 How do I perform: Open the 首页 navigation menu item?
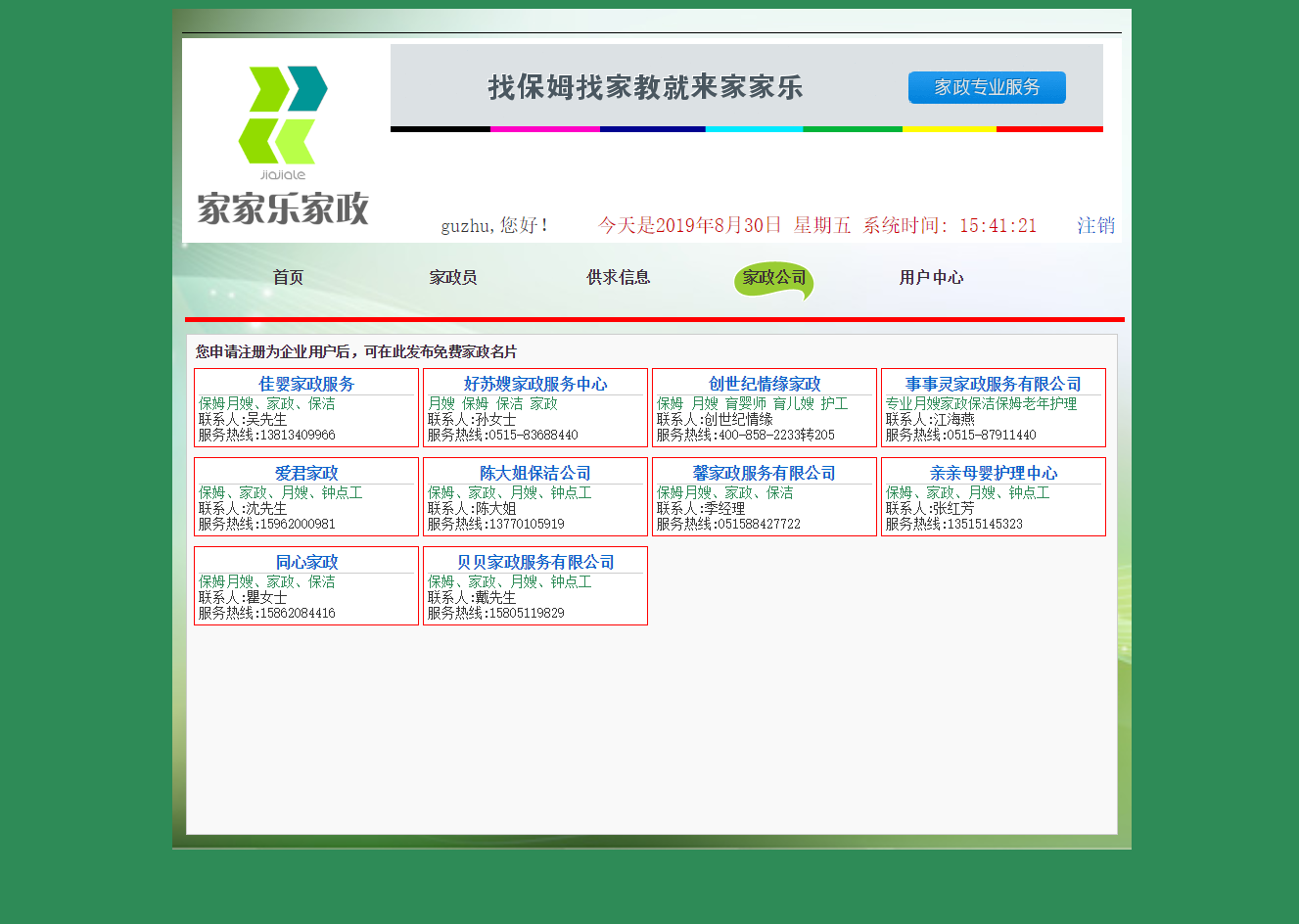[x=287, y=277]
